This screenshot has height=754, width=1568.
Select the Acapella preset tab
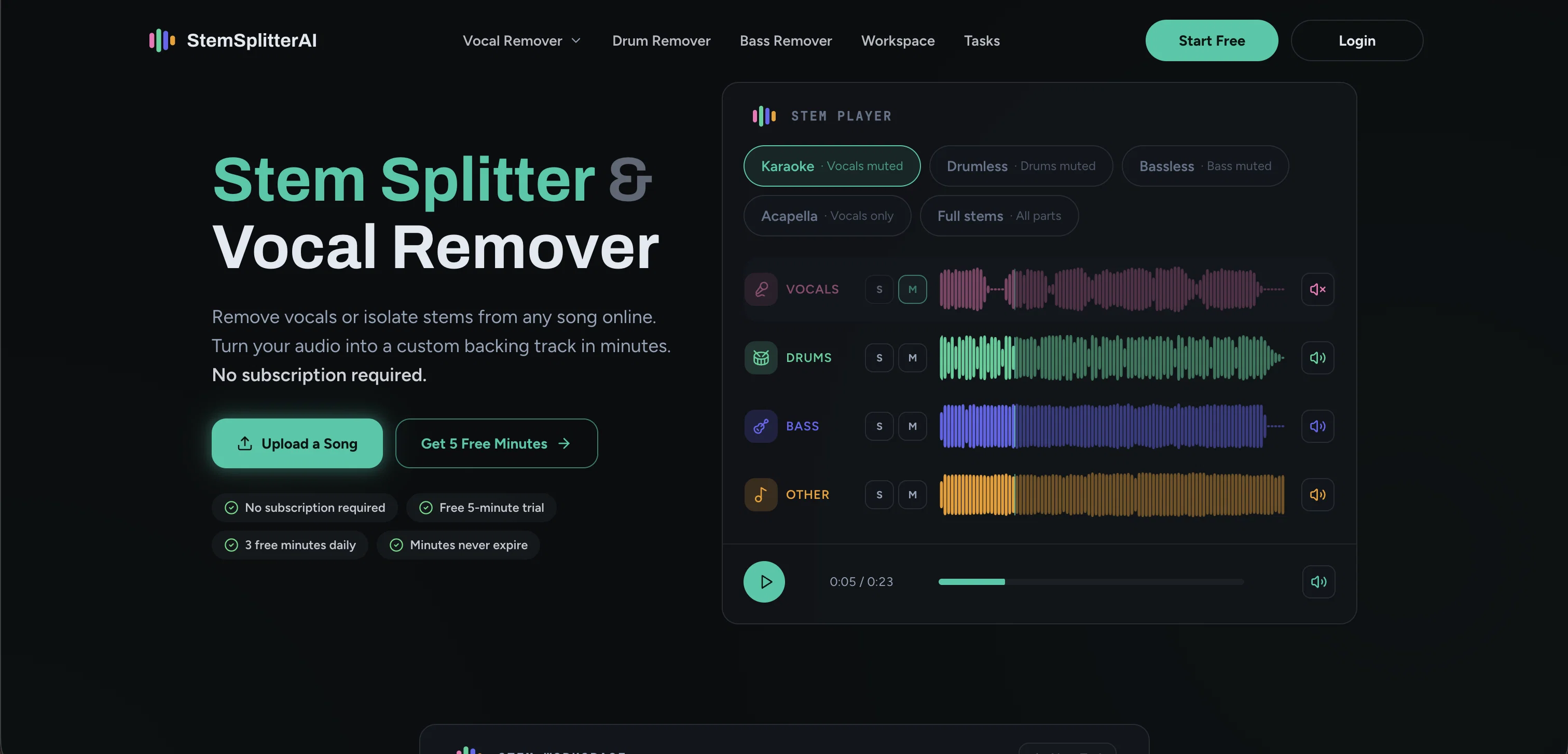(827, 215)
